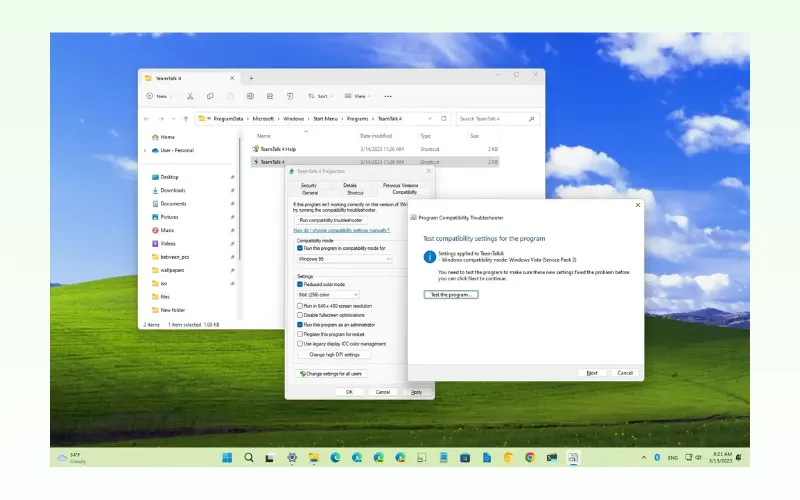This screenshot has width=800, height=500.
Task: Switch to the Security tab in Properties
Action: [309, 185]
